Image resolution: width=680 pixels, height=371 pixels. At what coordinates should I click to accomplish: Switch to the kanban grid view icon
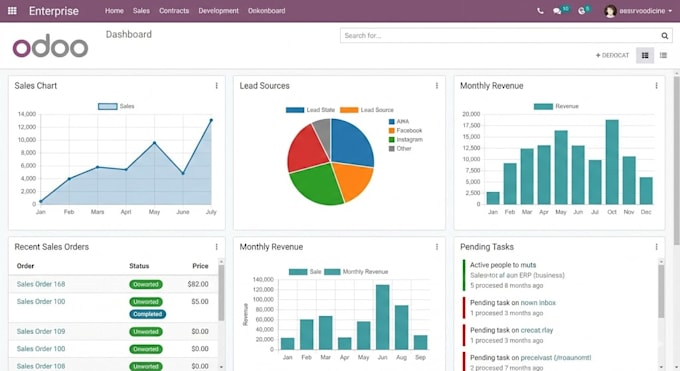645,55
